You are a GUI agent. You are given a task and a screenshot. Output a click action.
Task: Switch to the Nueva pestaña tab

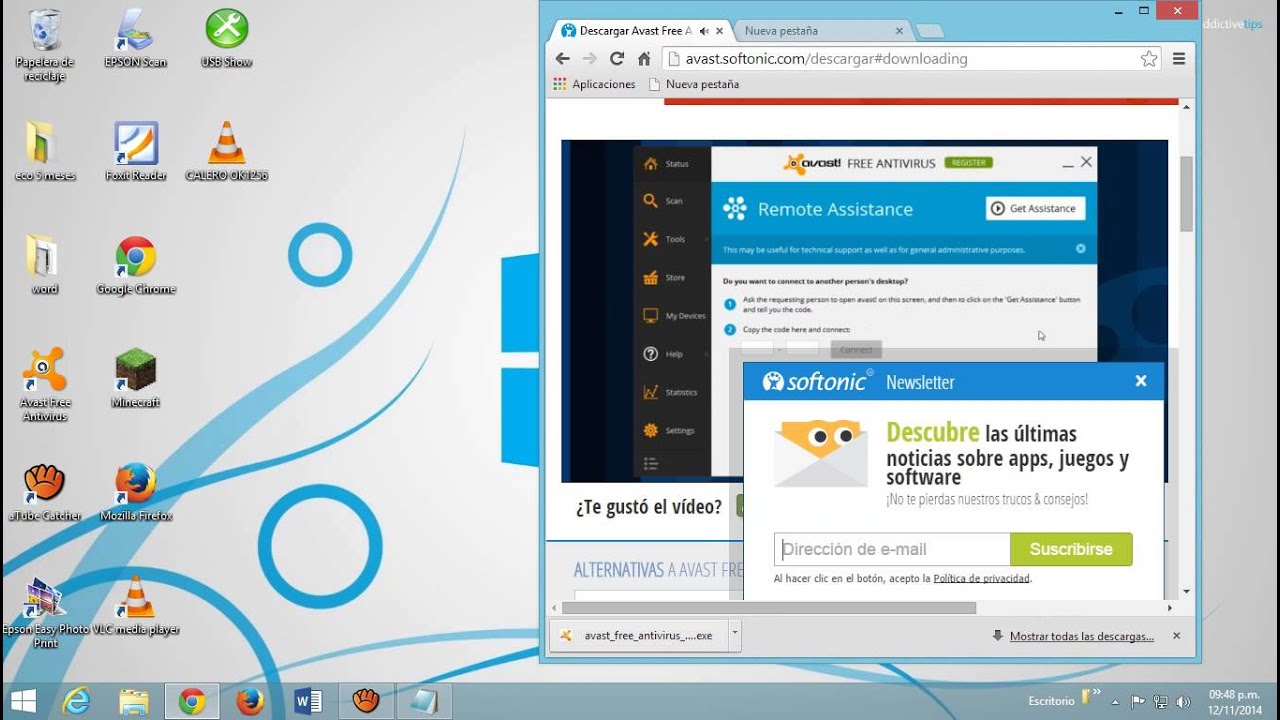820,31
